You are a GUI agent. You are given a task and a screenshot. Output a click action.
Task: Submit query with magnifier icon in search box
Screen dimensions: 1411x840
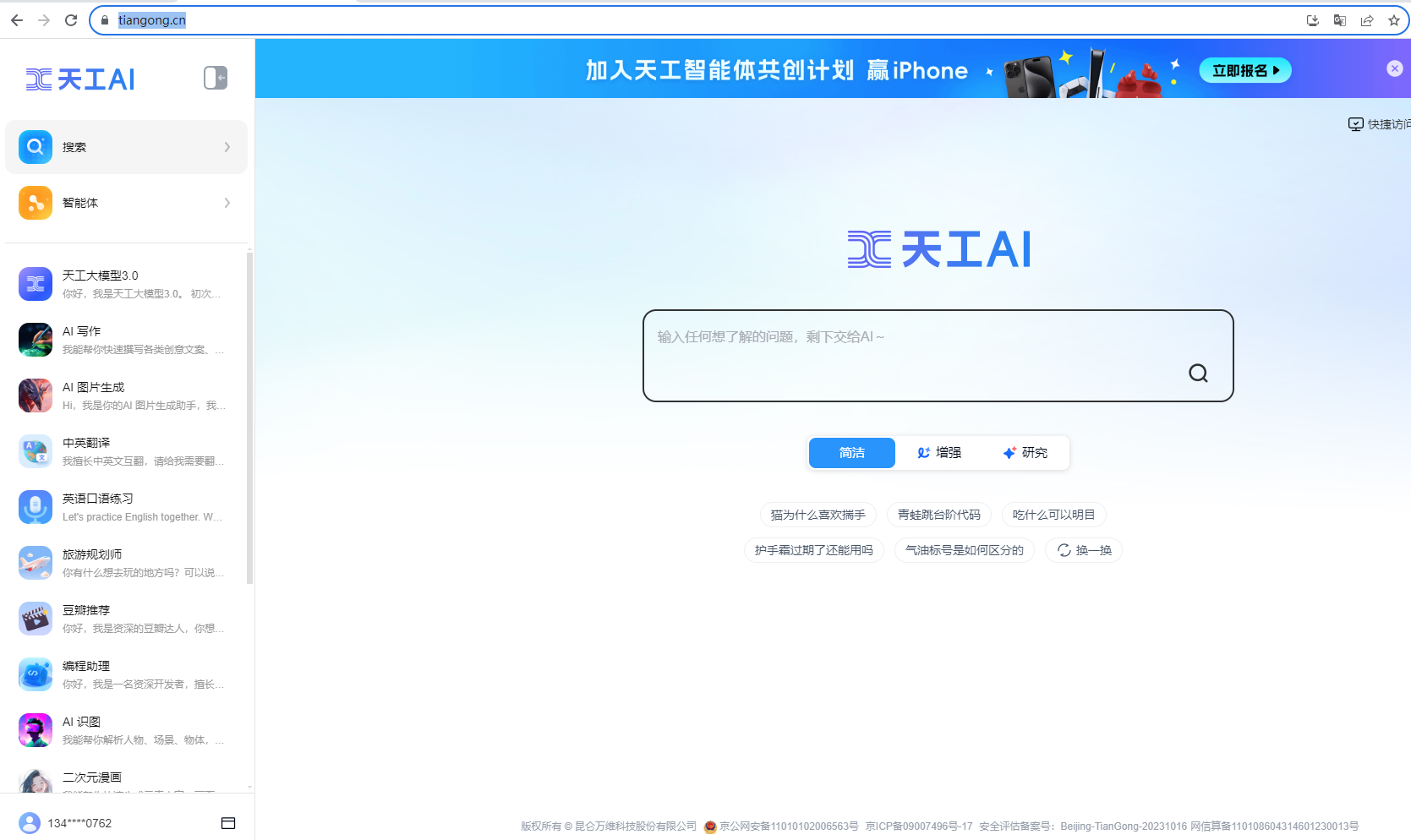tap(1198, 373)
